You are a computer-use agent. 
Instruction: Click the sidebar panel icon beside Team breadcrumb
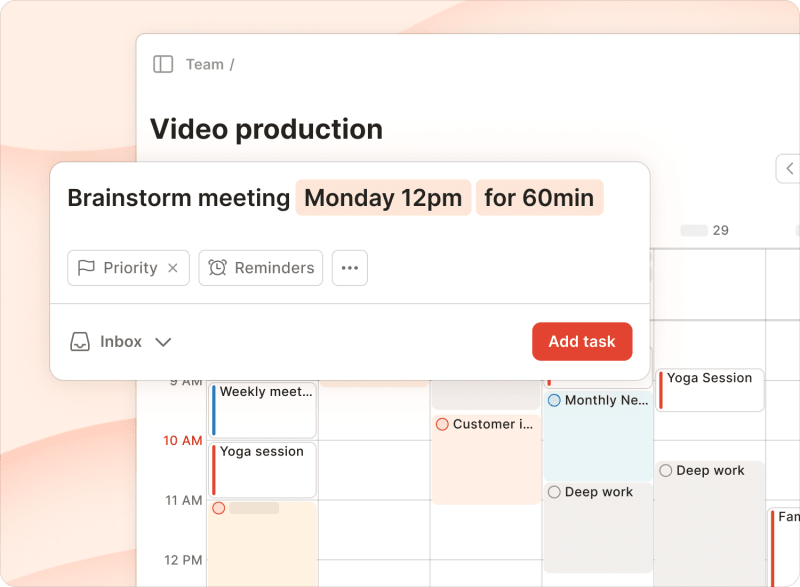pos(162,63)
